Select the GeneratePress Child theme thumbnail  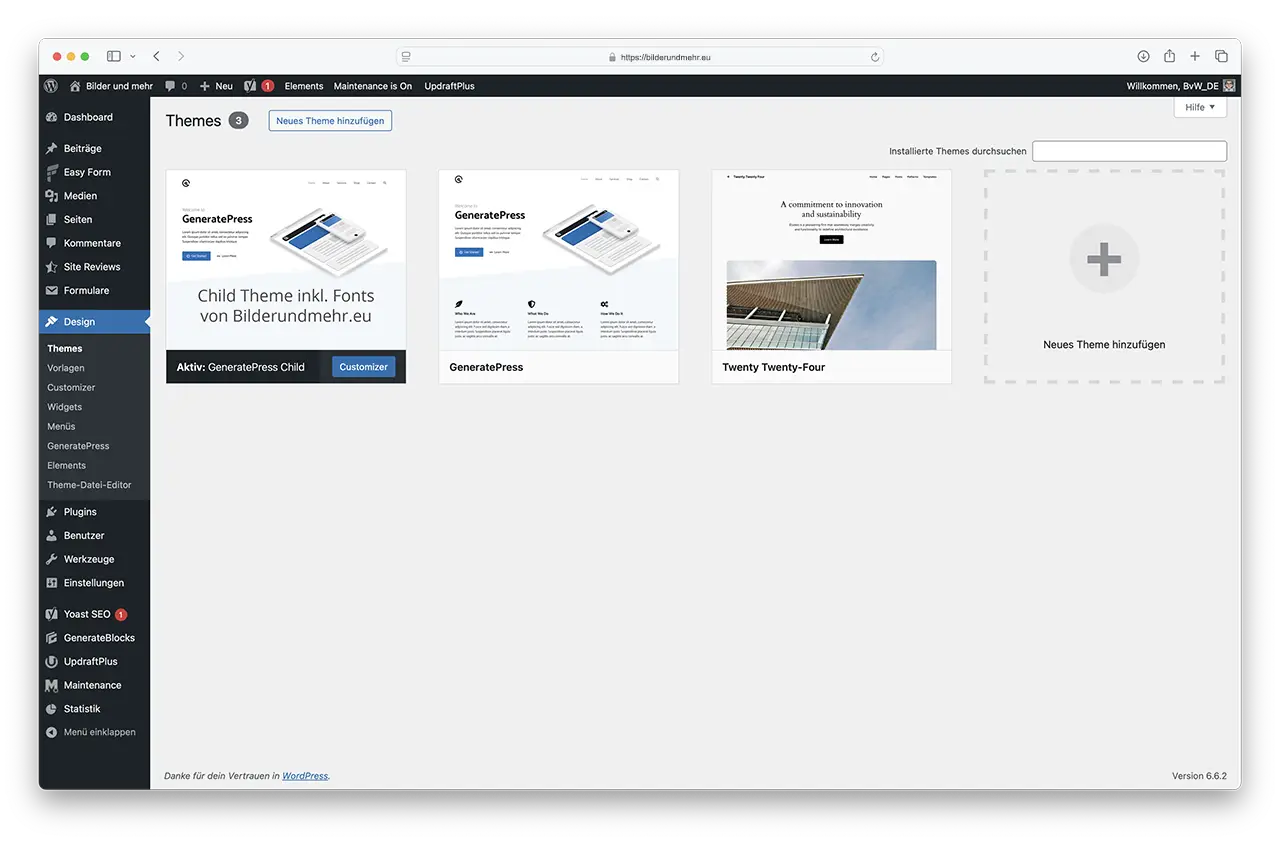(286, 260)
